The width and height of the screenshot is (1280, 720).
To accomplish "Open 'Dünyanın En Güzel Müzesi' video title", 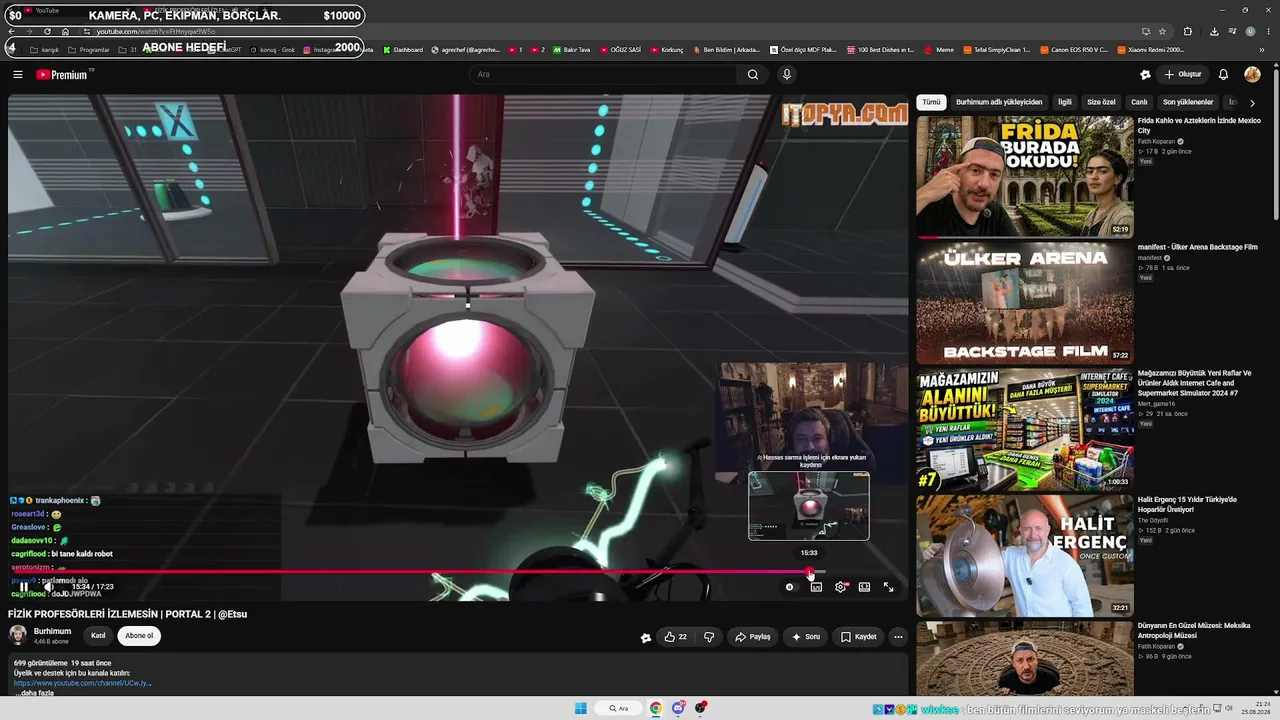I will pyautogui.click(x=1194, y=630).
